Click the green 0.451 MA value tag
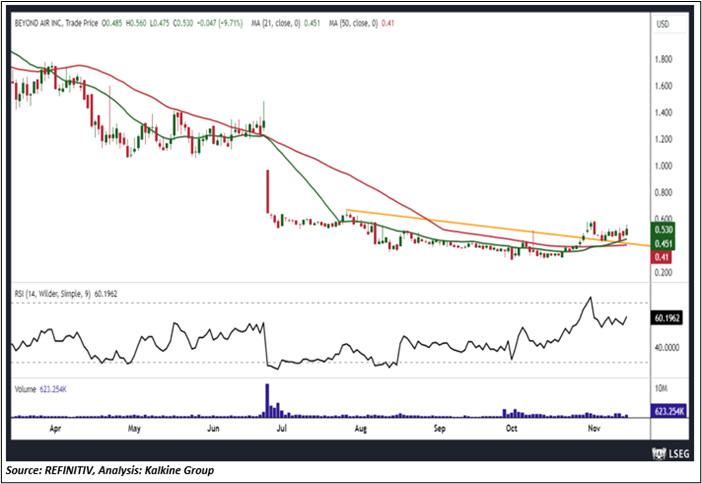The width and height of the screenshot is (702, 484). 665,243
